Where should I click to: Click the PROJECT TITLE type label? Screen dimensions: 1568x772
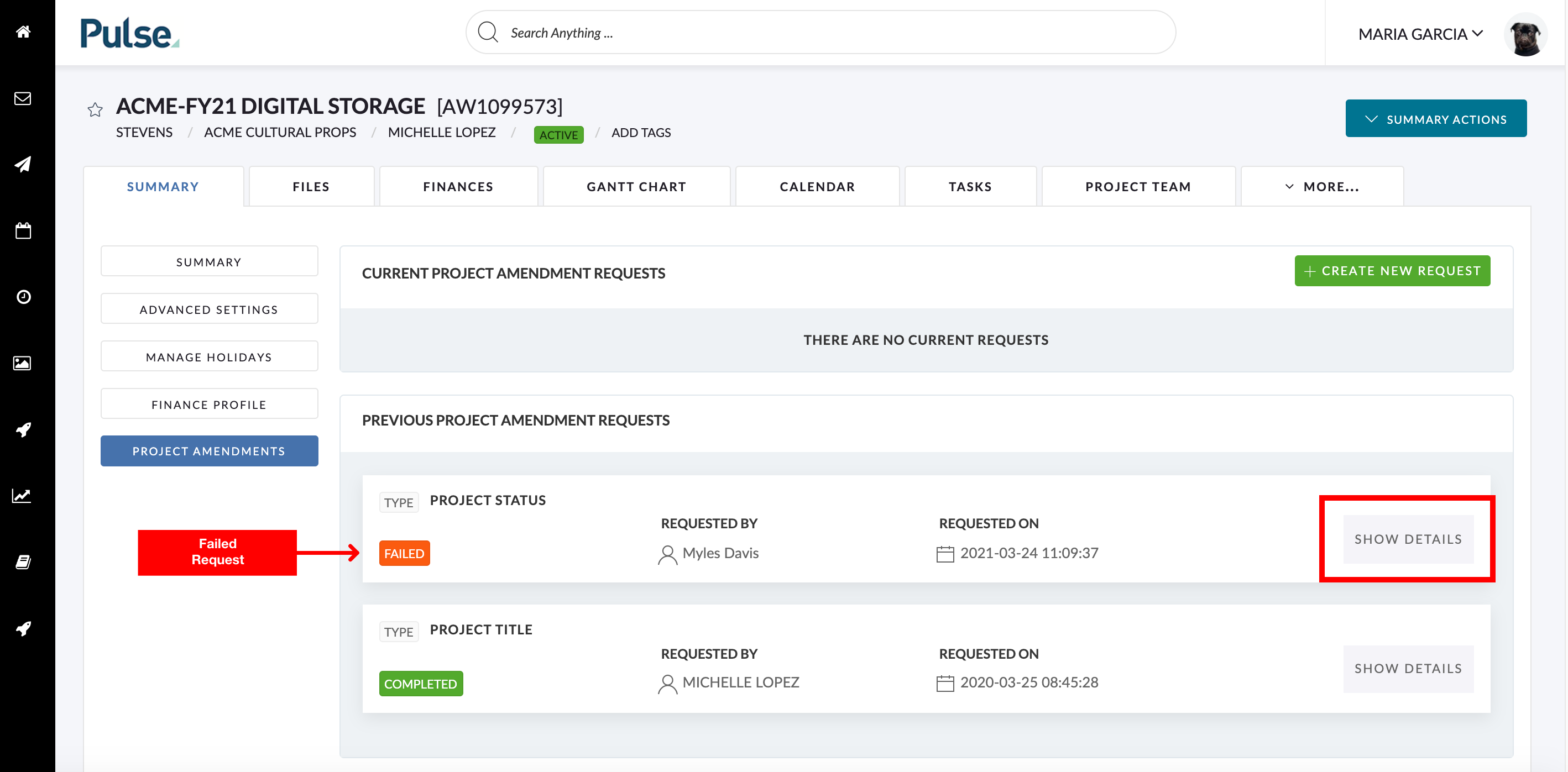pos(481,629)
